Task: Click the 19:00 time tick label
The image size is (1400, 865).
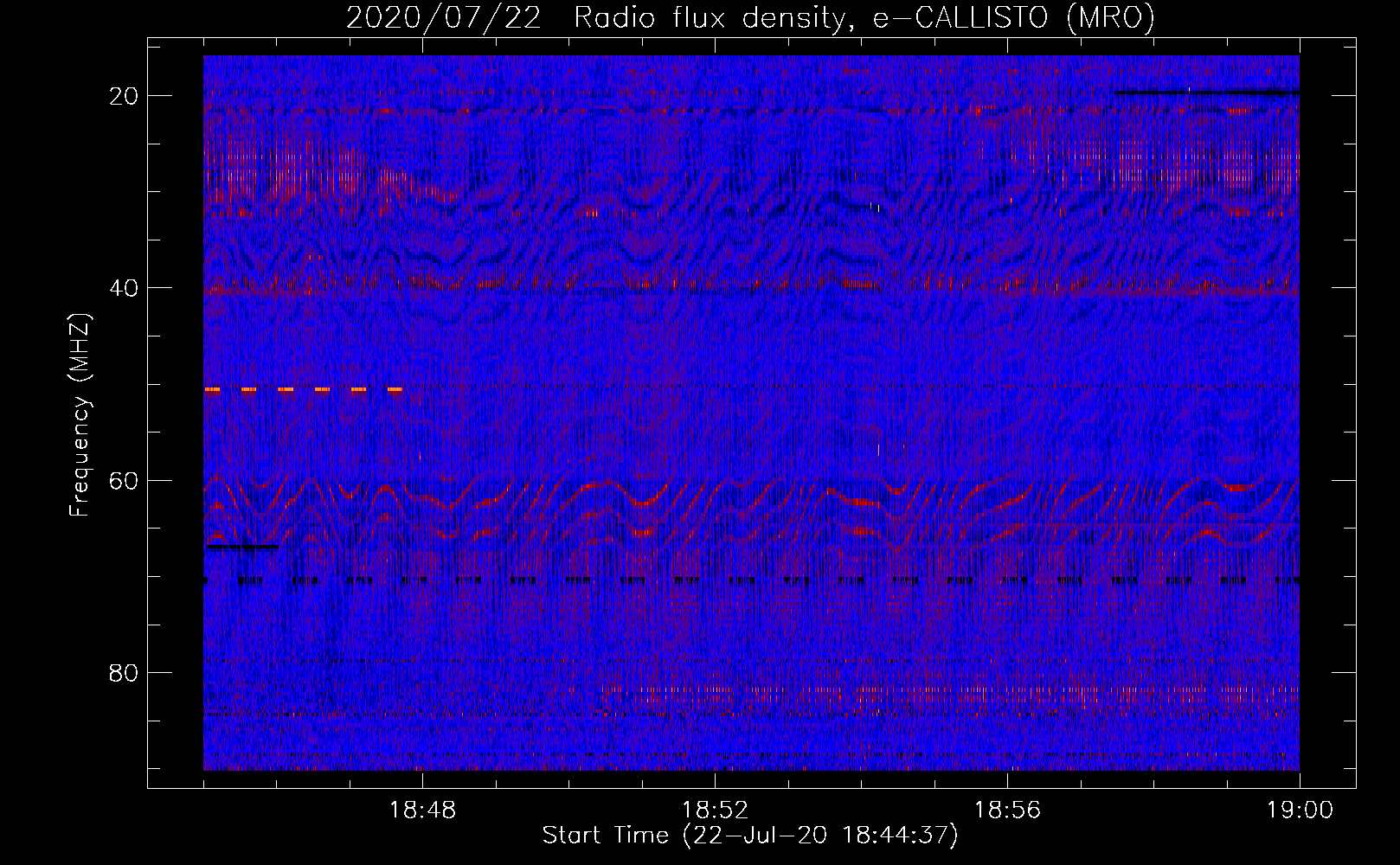Action: pyautogui.click(x=1300, y=811)
